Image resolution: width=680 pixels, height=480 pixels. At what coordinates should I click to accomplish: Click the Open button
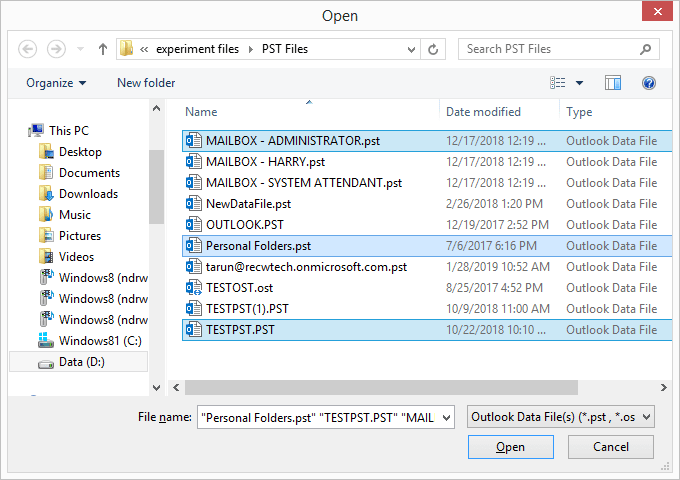coord(510,447)
